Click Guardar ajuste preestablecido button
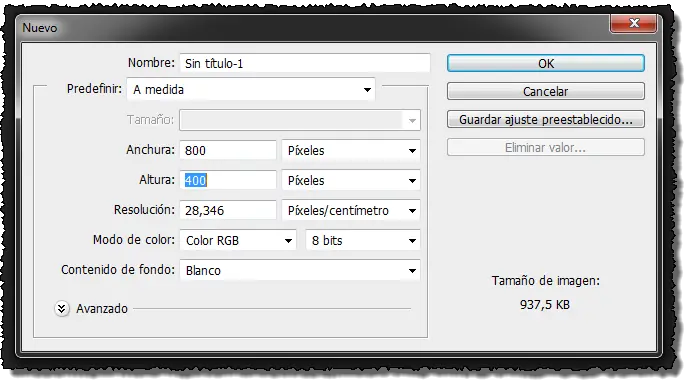The width and height of the screenshot is (693, 390). (545, 119)
